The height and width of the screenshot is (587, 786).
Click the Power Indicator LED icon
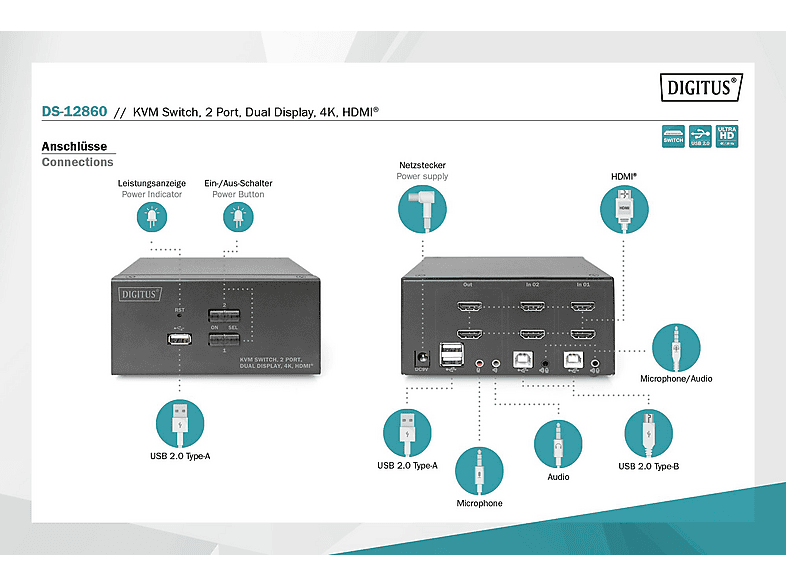(x=152, y=217)
